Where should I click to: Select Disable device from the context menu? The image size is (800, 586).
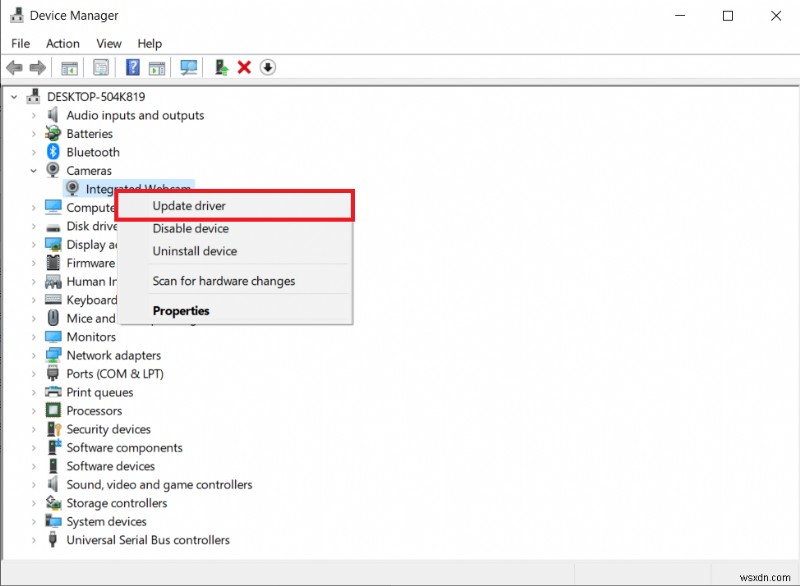pos(189,228)
